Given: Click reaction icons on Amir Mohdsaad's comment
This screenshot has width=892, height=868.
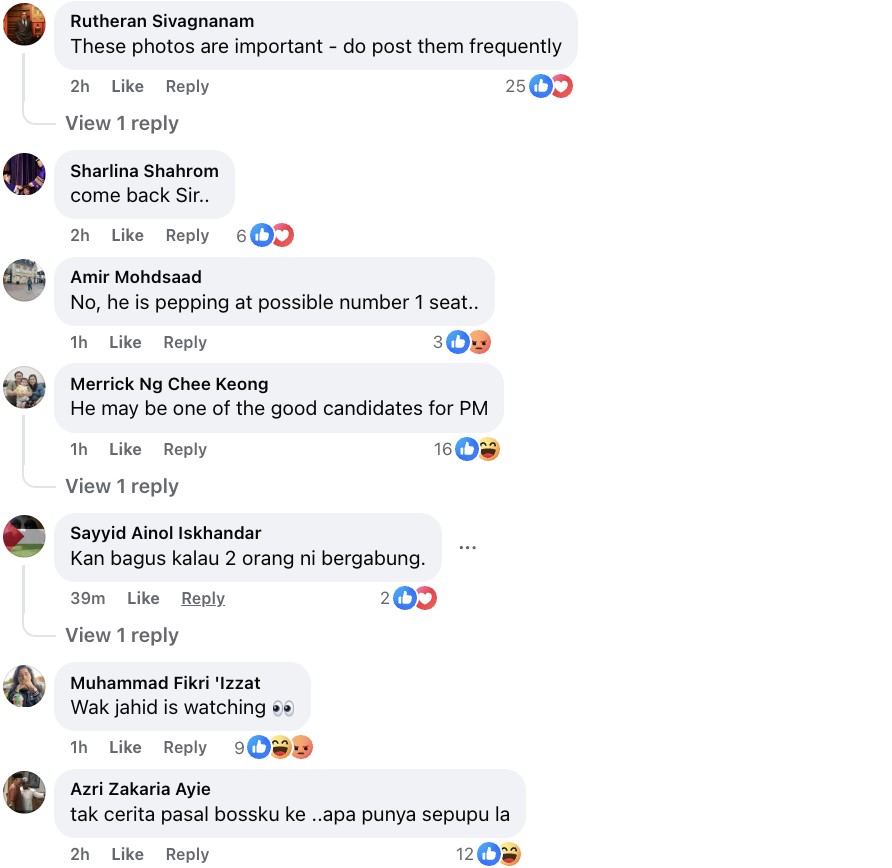Looking at the screenshot, I should point(468,343).
